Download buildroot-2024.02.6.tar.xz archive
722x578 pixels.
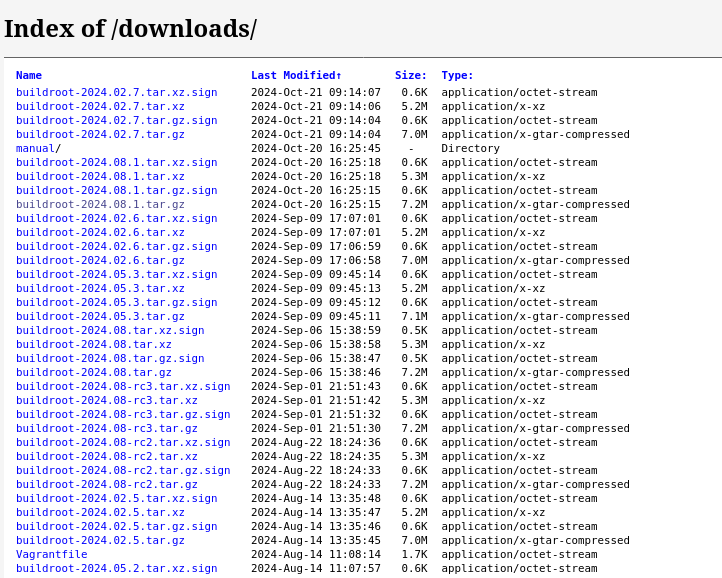(x=100, y=232)
